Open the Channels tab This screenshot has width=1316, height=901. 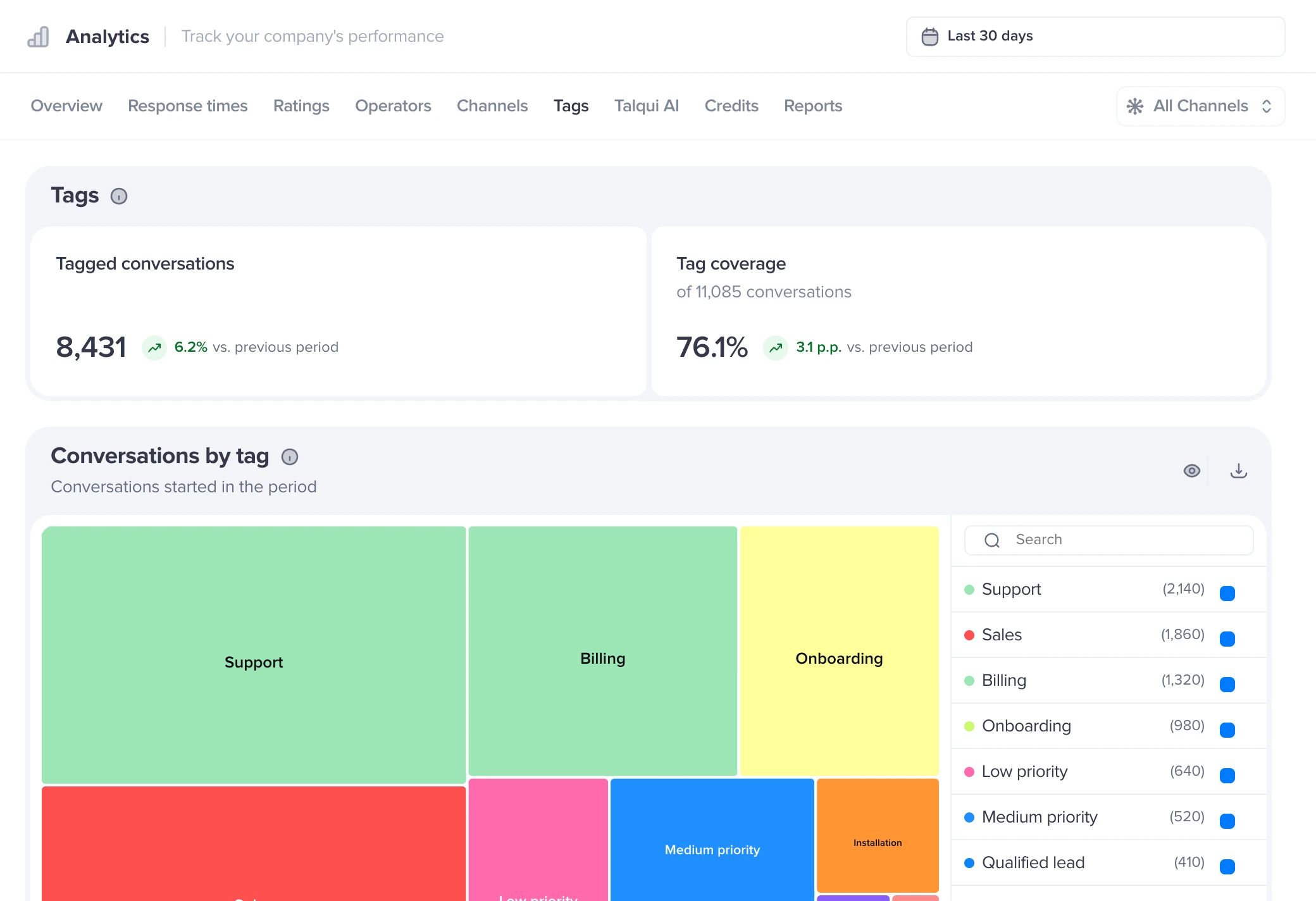click(492, 106)
